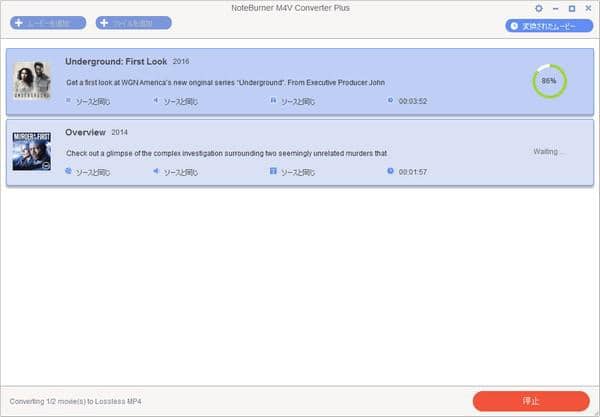Click the add file button
Viewport: 600px width, 417px height.
(133, 23)
